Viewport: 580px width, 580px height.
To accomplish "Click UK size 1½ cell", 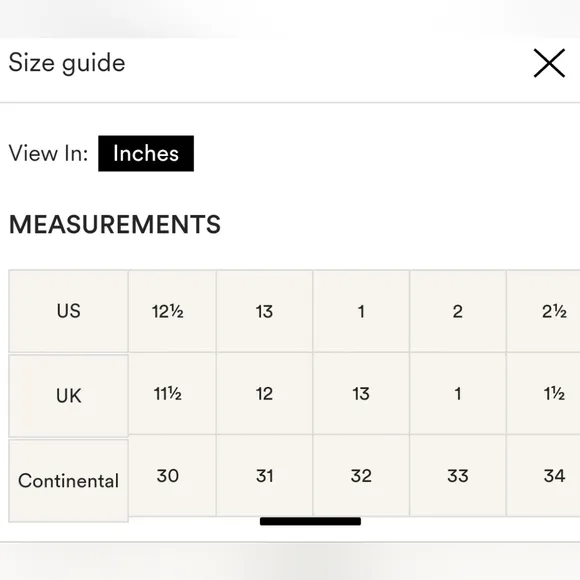I will click(x=543, y=394).
